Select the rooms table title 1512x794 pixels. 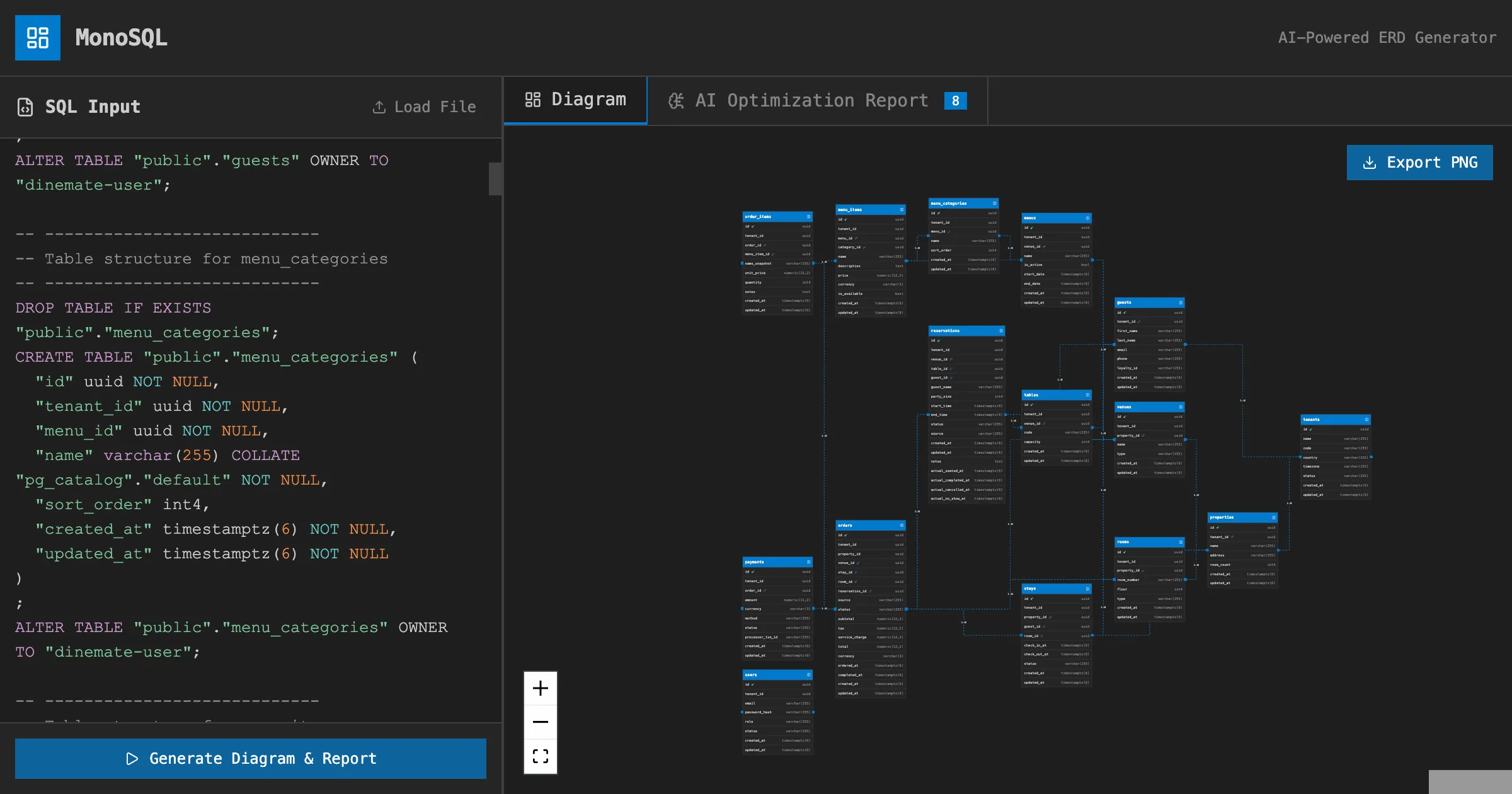(1123, 542)
